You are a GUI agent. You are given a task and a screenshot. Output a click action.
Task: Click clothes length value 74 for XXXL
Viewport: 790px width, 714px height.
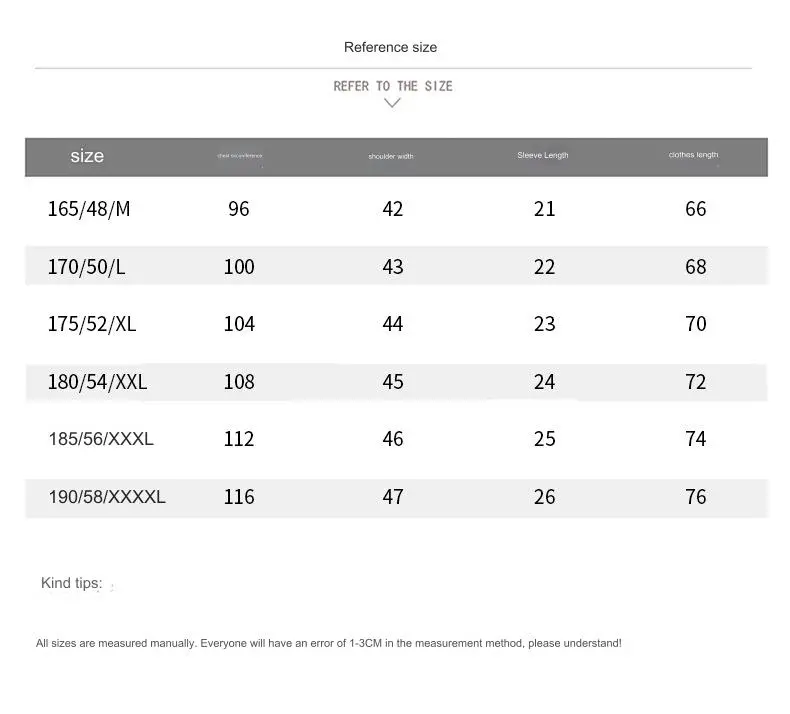click(x=695, y=439)
